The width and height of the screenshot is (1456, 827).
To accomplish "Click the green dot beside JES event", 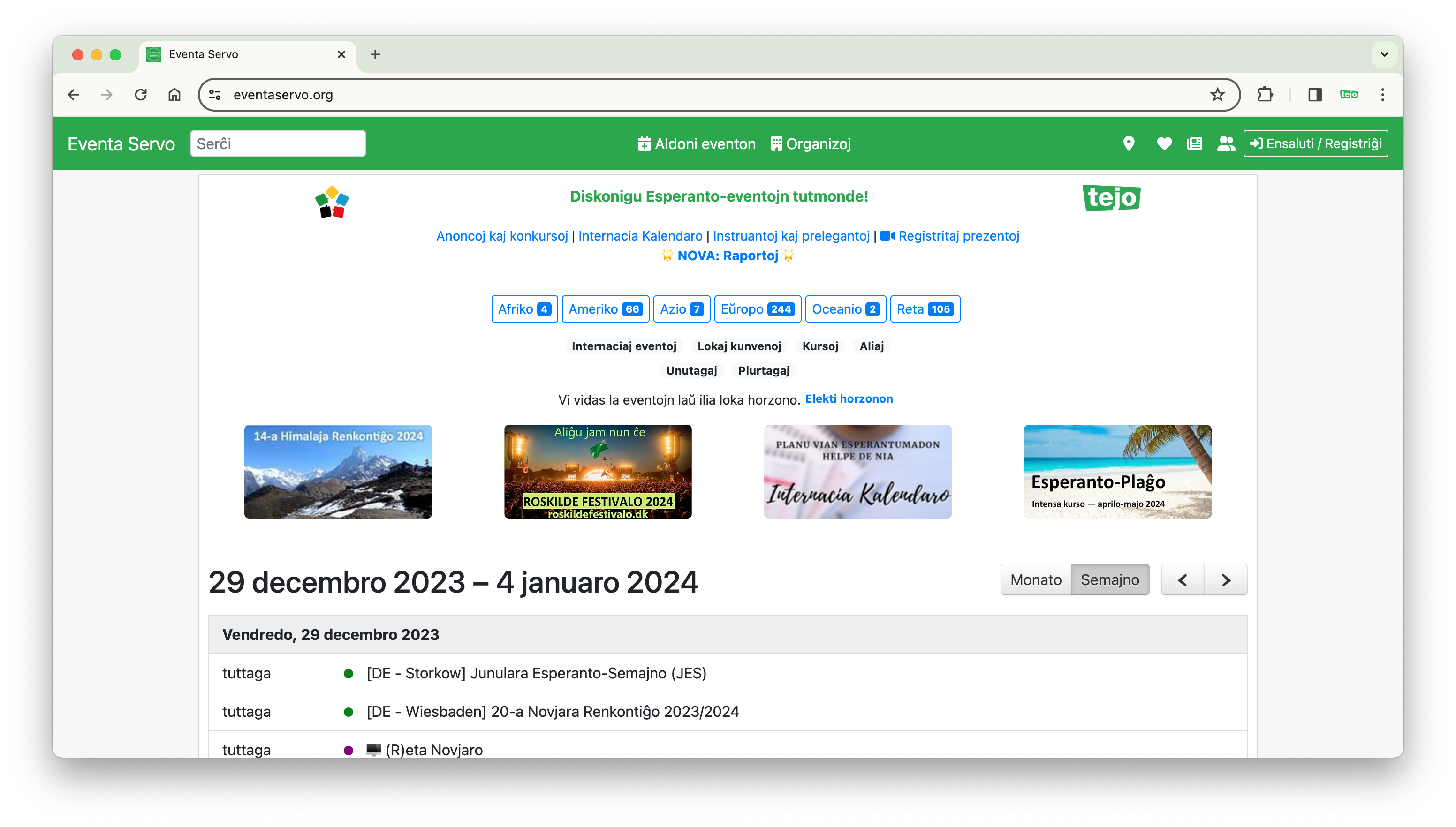I will pyautogui.click(x=349, y=673).
